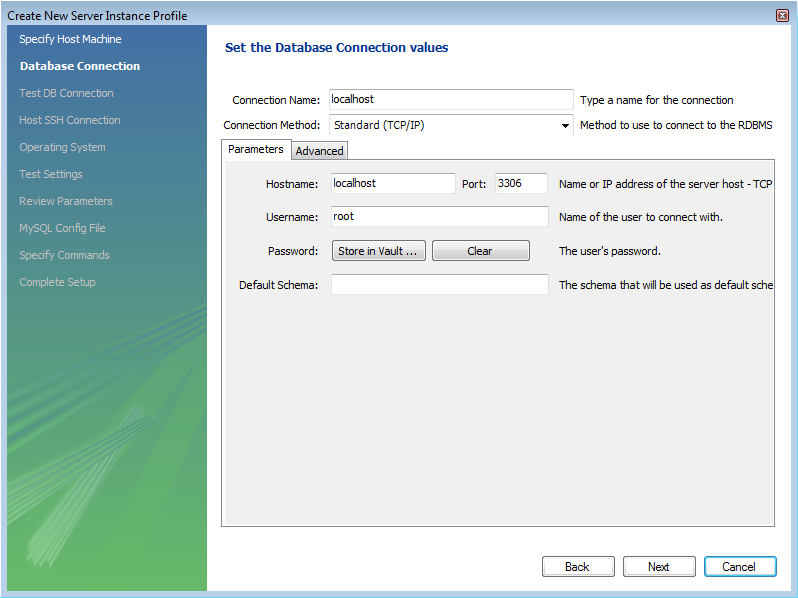
Task: Click the 'Type a name for the connection' hint
Action: (x=657, y=100)
